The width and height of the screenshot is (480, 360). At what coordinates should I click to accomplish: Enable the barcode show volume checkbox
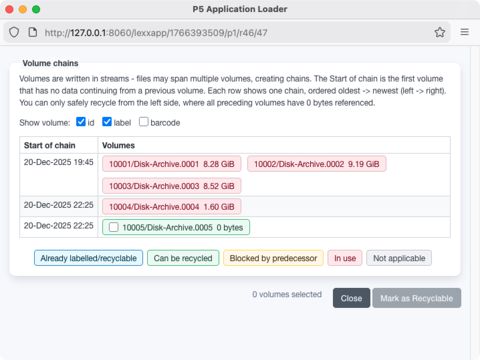144,122
